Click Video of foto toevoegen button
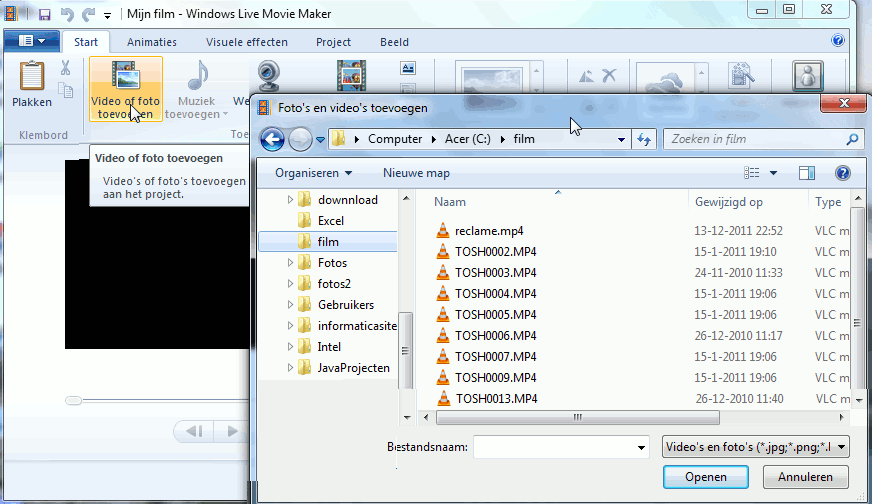Viewport: 872px width, 504px height. [126, 89]
